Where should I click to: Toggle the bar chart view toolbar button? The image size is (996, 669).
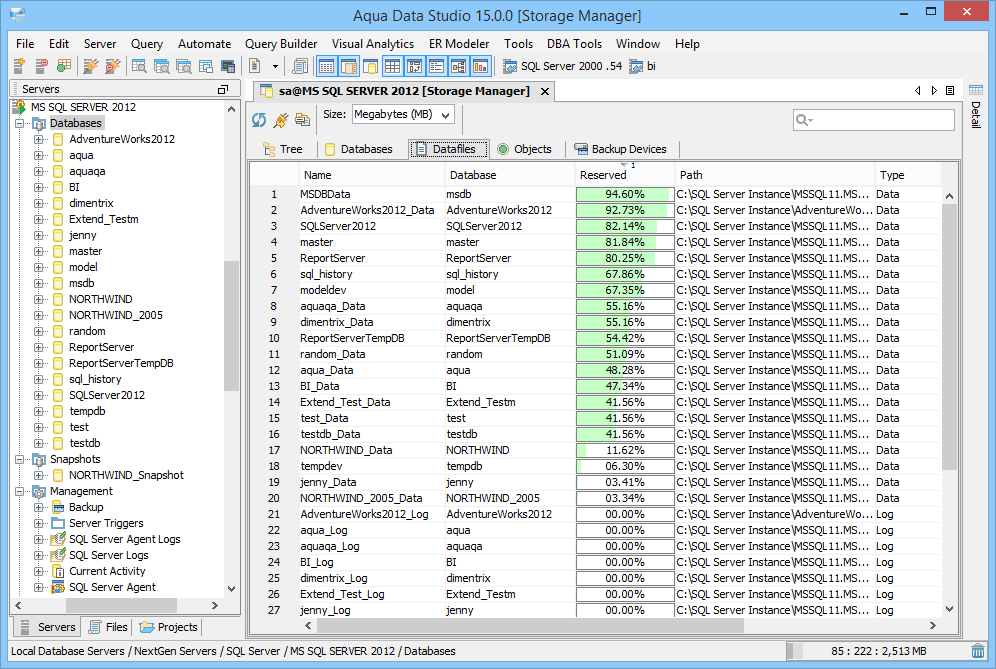(x=481, y=66)
